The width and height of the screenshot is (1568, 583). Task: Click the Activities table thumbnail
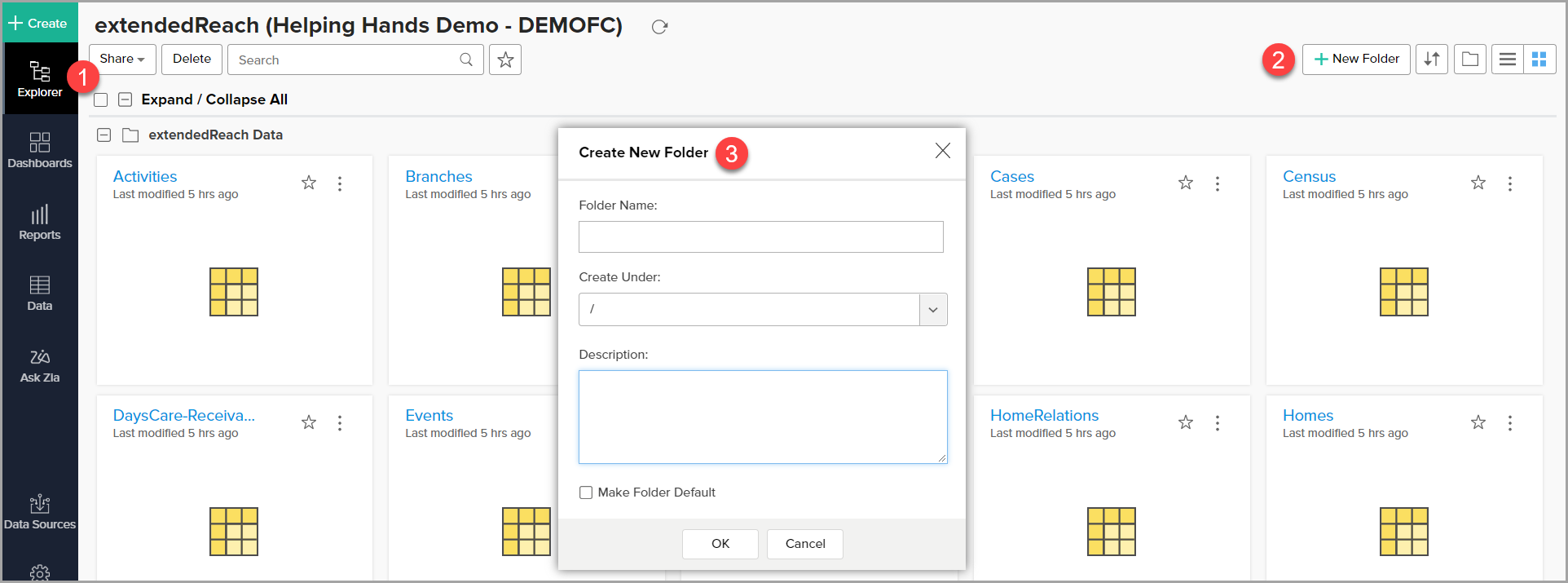(x=234, y=292)
